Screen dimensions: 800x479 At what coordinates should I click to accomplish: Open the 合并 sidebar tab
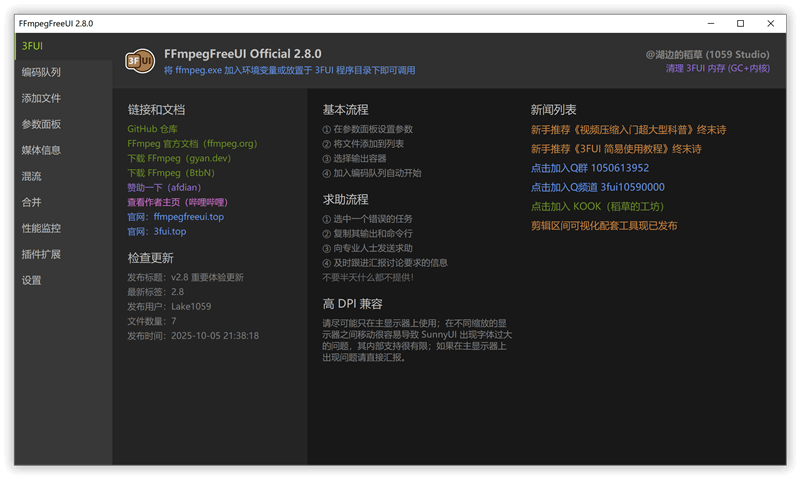click(32, 202)
